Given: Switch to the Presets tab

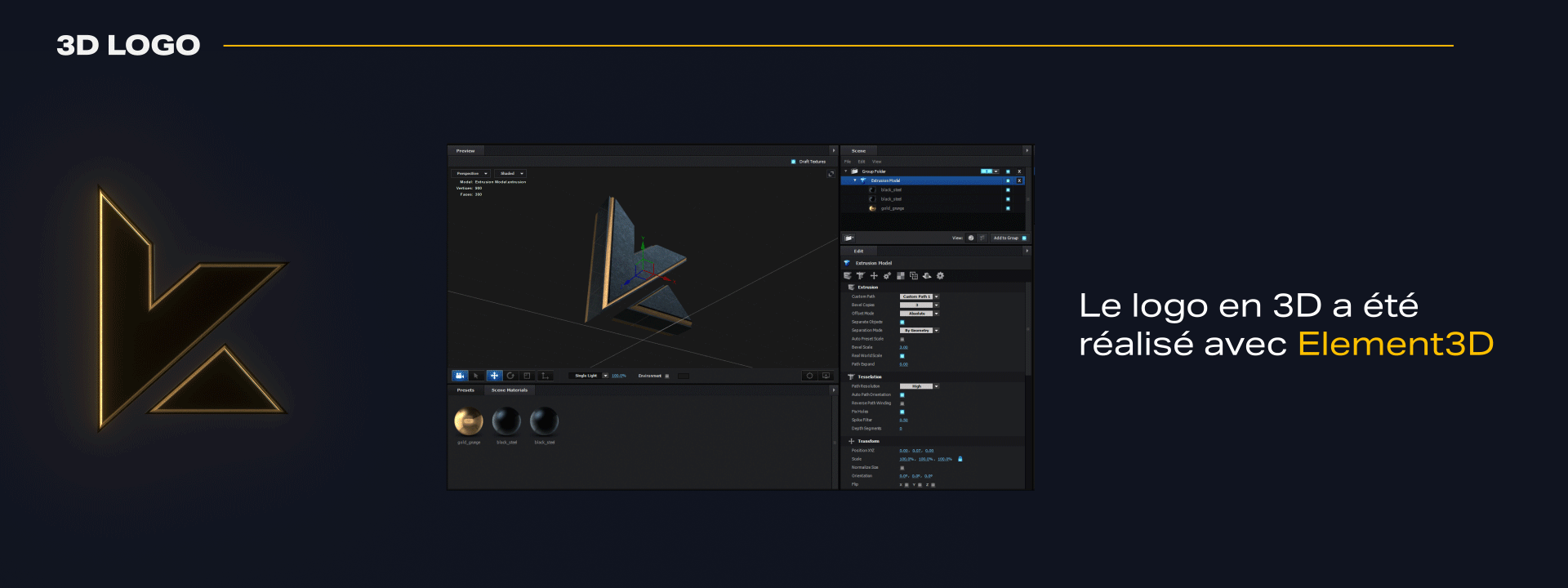Looking at the screenshot, I should [465, 390].
